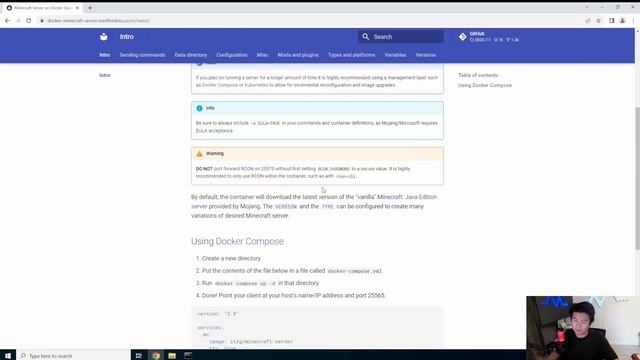Screen dimensions: 640x360
Task: Click the Windows Start button
Action: (x=8, y=356)
